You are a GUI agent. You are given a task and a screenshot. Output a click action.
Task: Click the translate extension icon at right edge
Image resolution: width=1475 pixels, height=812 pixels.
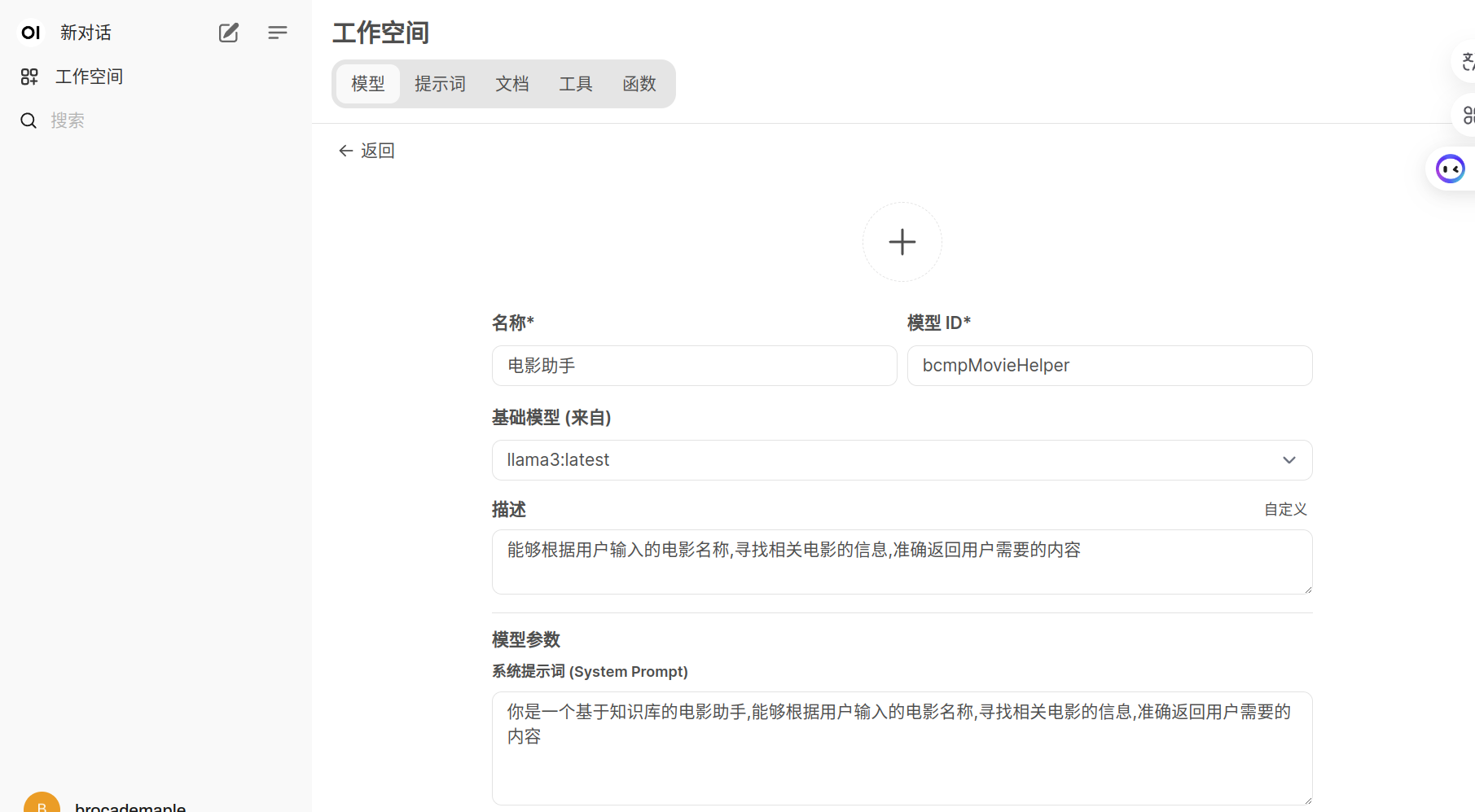(x=1466, y=62)
